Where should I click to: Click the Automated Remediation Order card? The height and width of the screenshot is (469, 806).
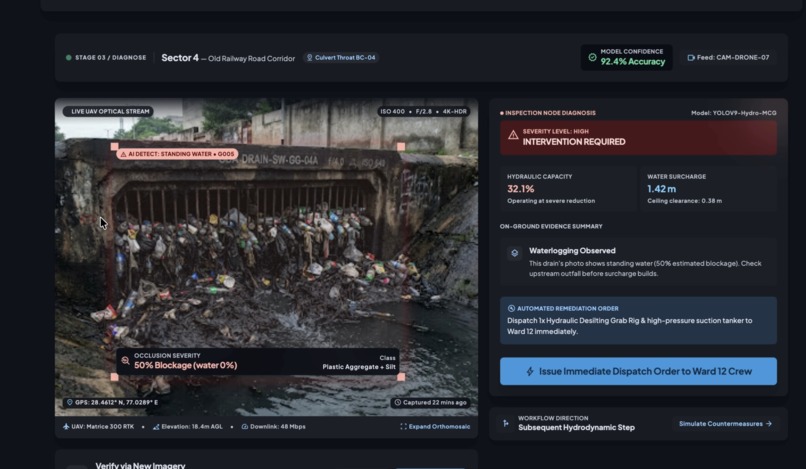point(638,320)
